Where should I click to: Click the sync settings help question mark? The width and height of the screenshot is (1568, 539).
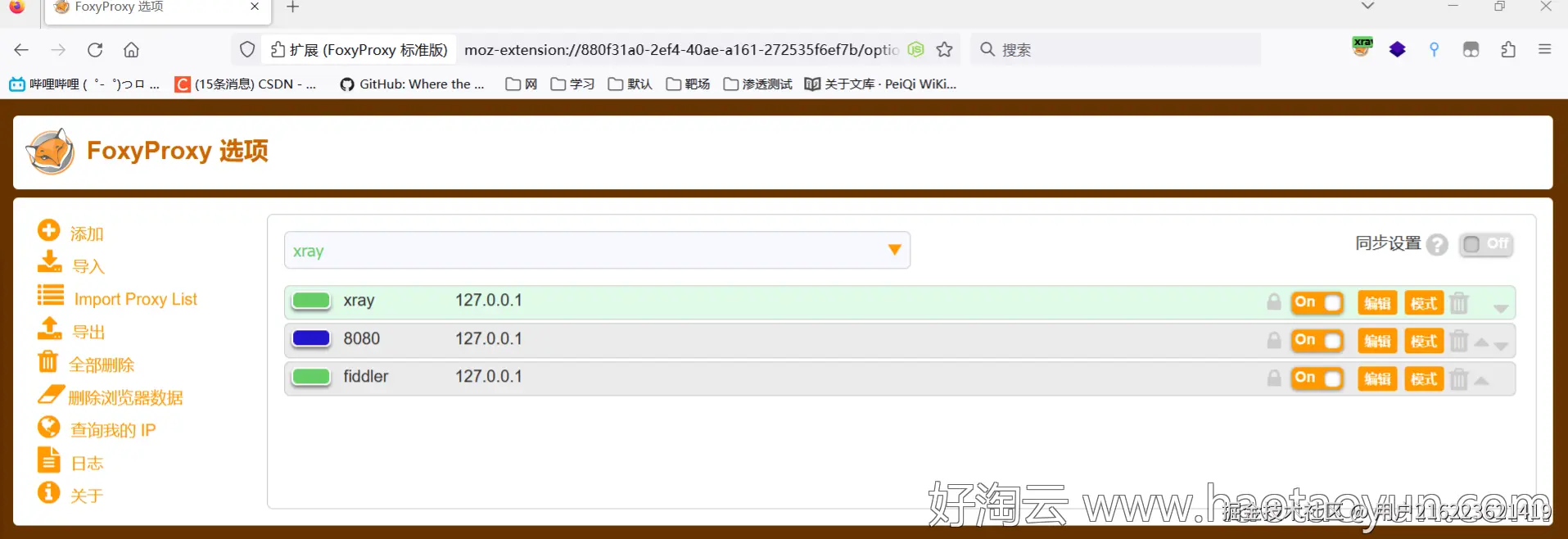[1437, 245]
